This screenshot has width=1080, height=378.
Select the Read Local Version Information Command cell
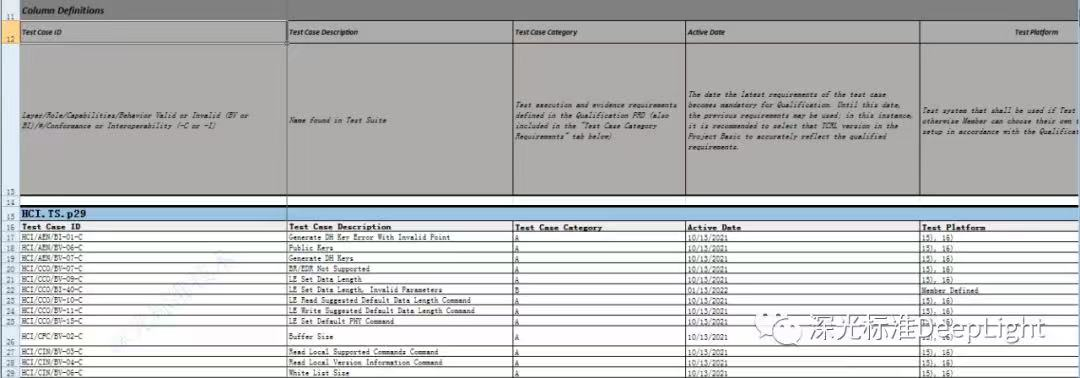tap(400, 362)
